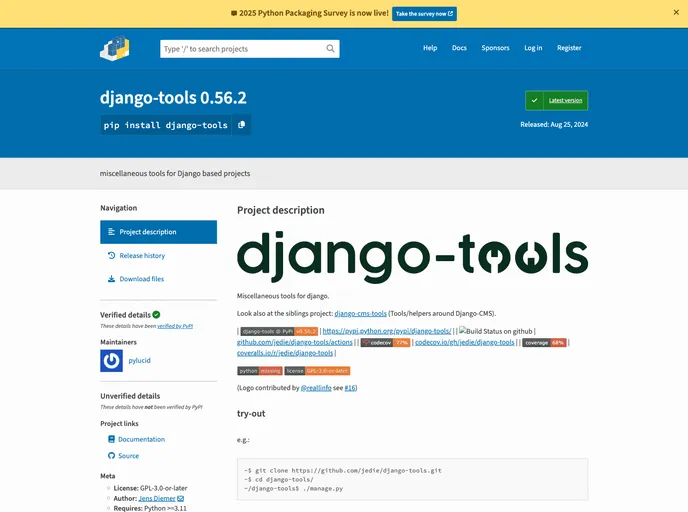Open the coveralls.io/r/jedie/django-tools link
The width and height of the screenshot is (688, 512).
(285, 353)
